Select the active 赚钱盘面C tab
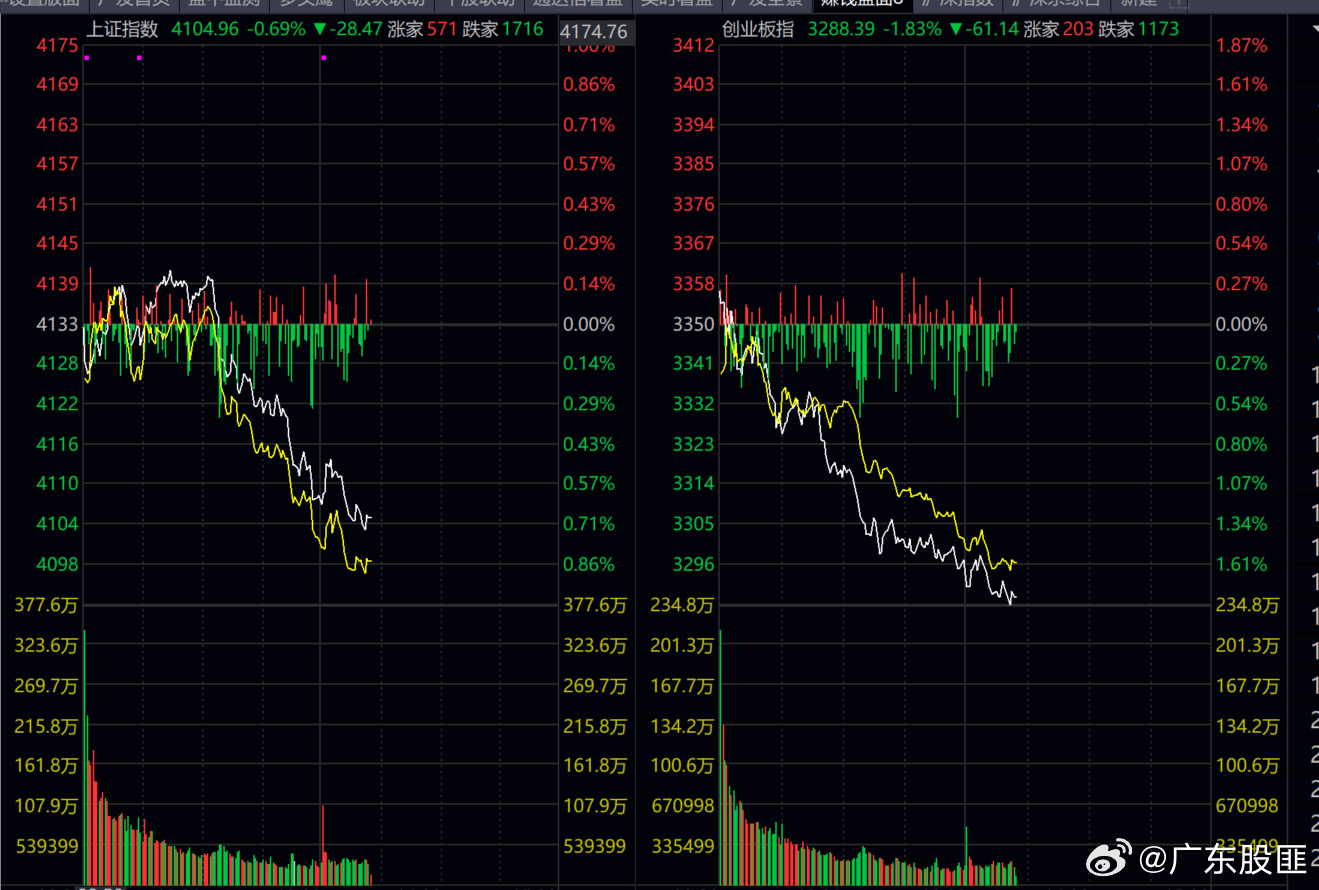Viewport: 1319px width, 890px height. 862,3
